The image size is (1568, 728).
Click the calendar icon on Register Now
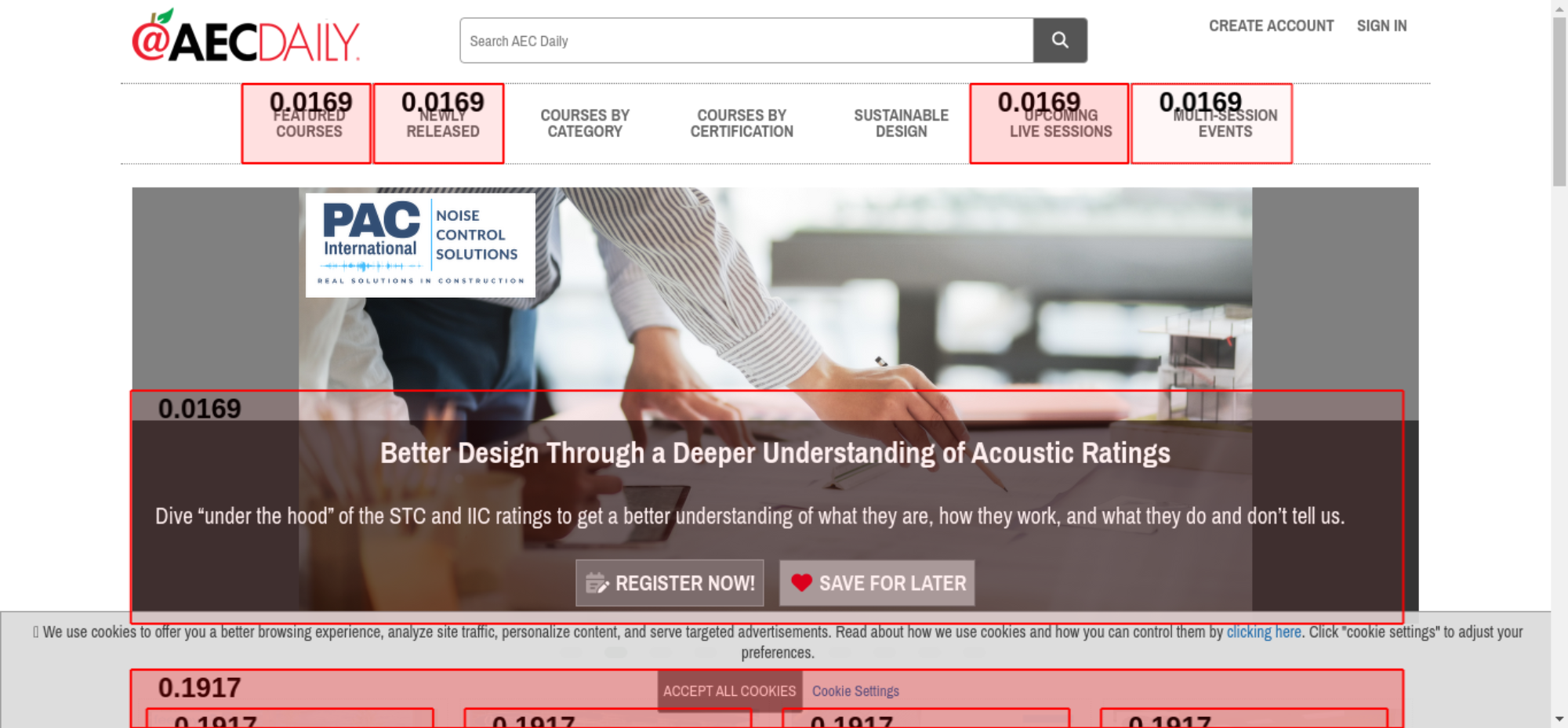coord(597,583)
